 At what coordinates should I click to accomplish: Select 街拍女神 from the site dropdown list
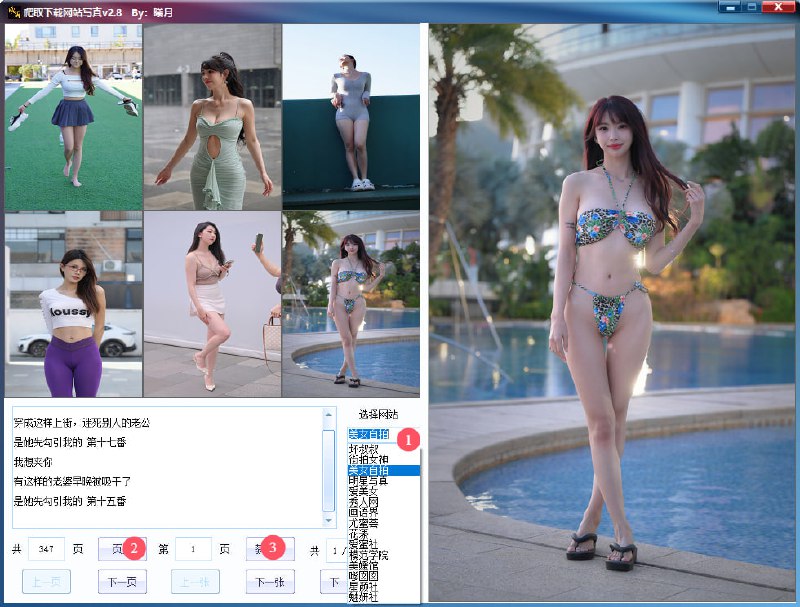[x=369, y=459]
